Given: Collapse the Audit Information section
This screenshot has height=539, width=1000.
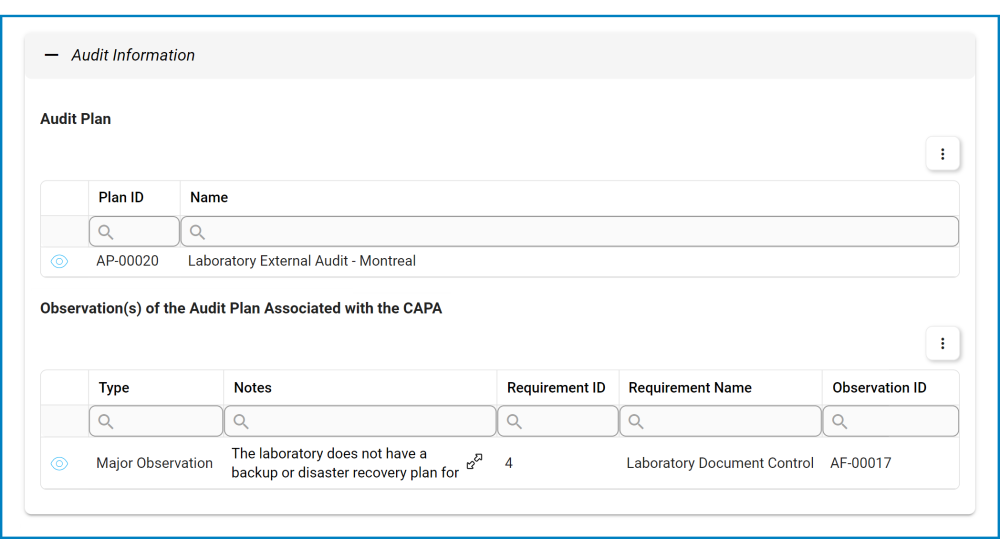Looking at the screenshot, I should tap(52, 56).
